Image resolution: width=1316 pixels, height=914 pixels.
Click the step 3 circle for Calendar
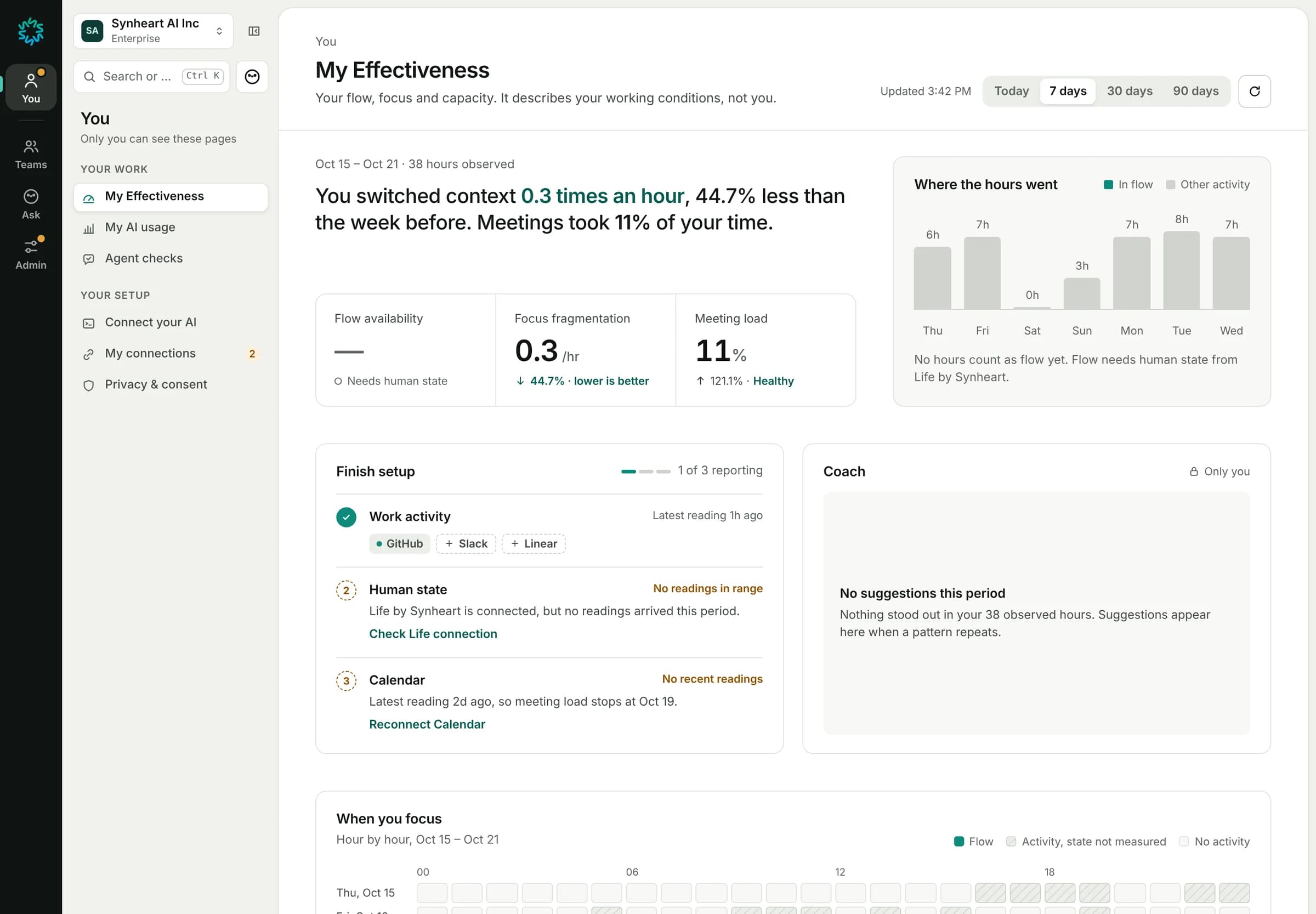(346, 681)
